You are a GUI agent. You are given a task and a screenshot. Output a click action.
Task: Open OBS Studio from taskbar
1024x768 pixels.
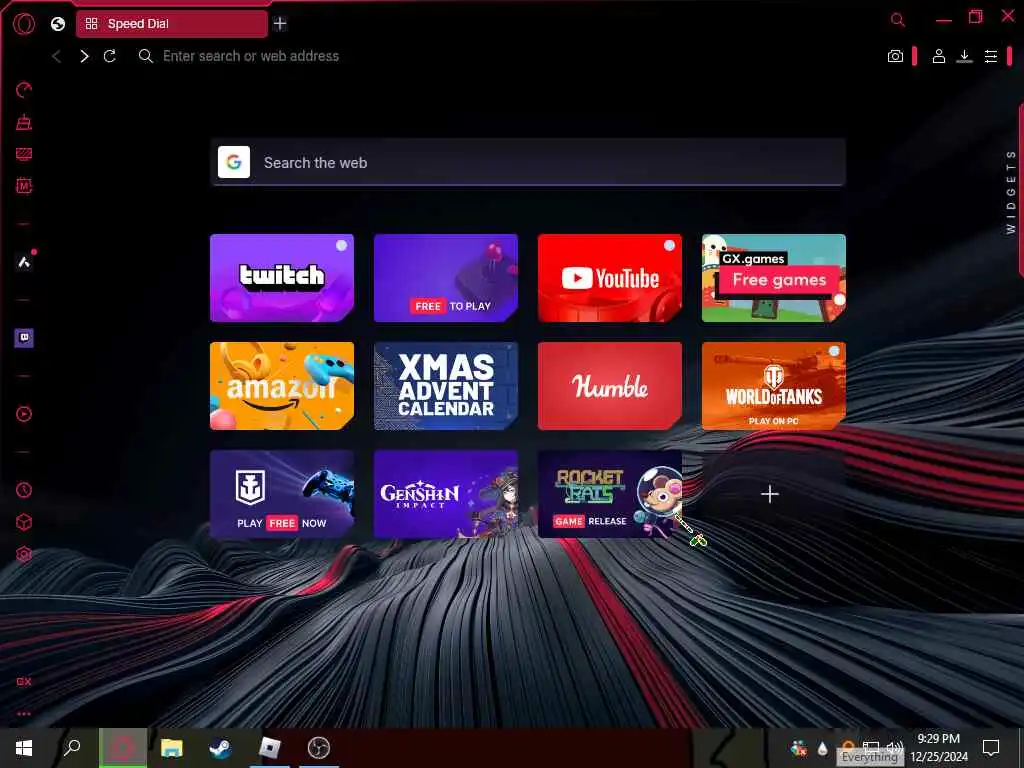(318, 748)
